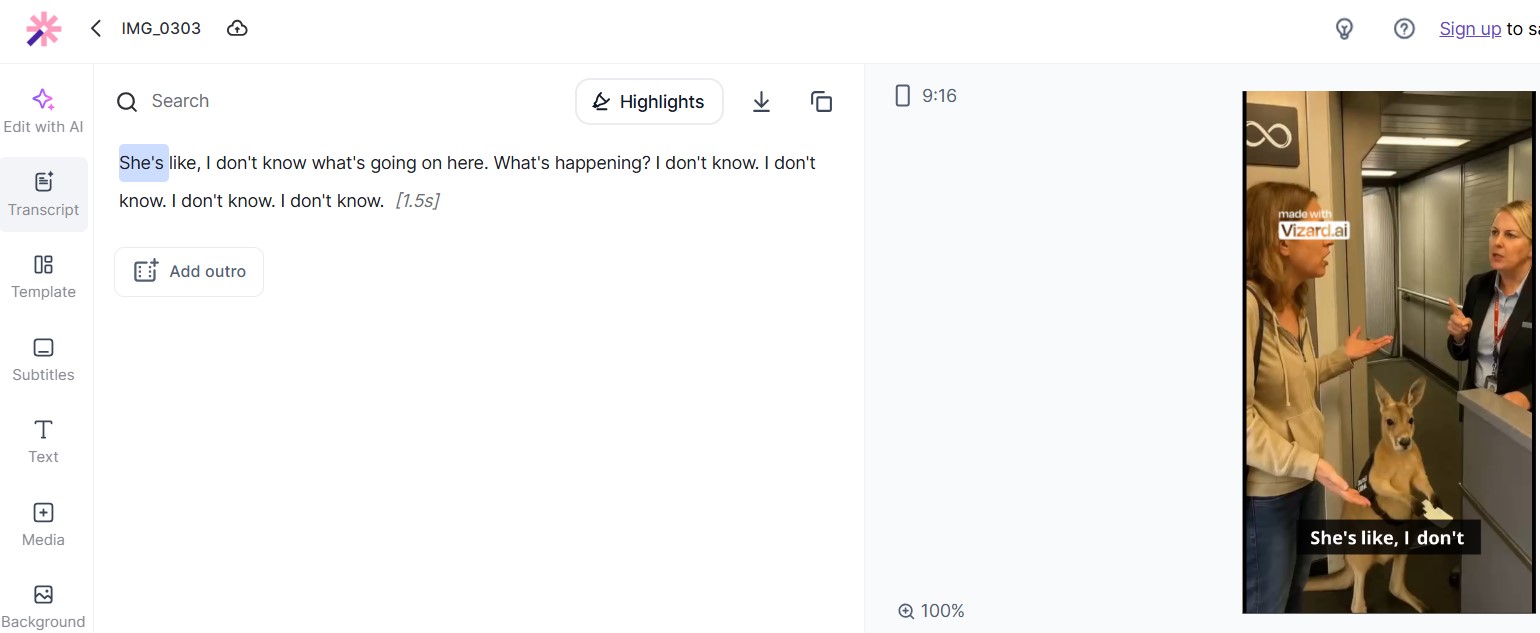1540x633 pixels.
Task: Open the 100% zoom level control
Action: click(931, 611)
